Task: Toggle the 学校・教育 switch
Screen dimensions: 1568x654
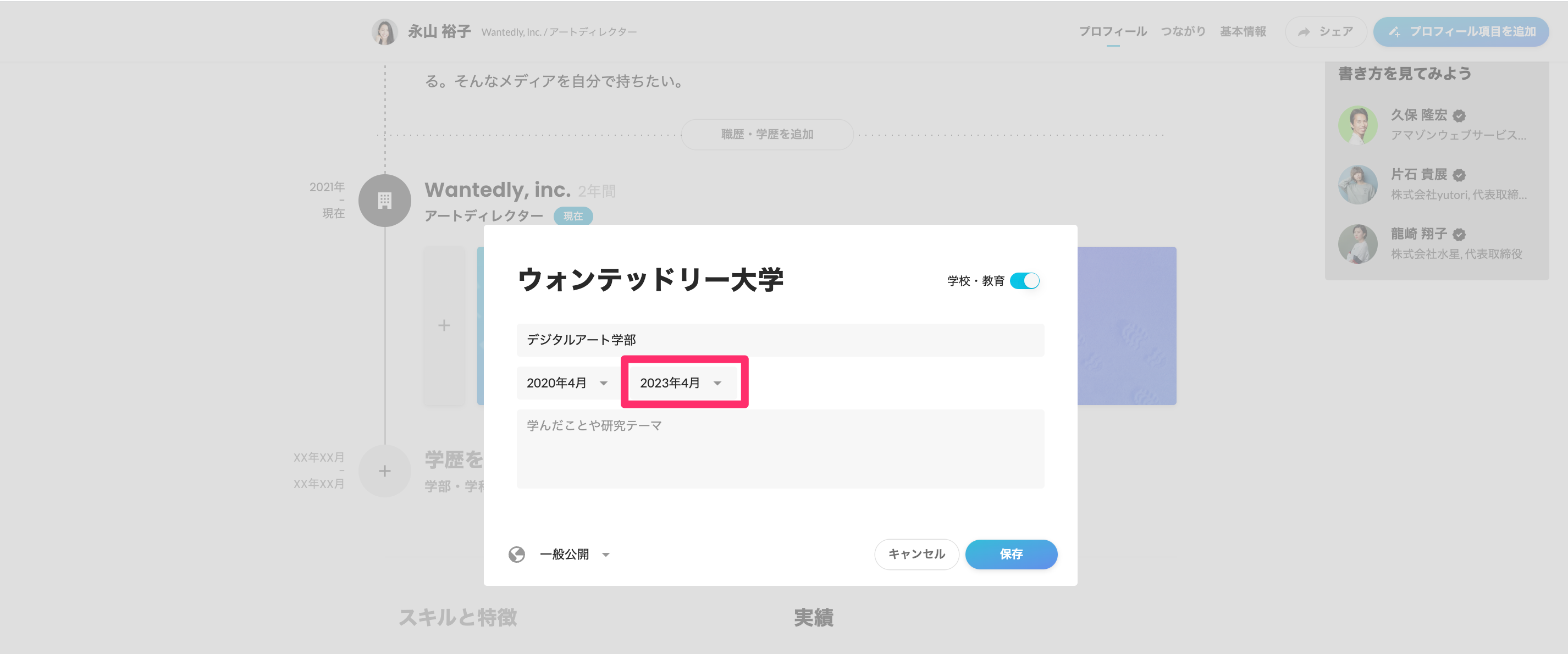Action: (1024, 280)
